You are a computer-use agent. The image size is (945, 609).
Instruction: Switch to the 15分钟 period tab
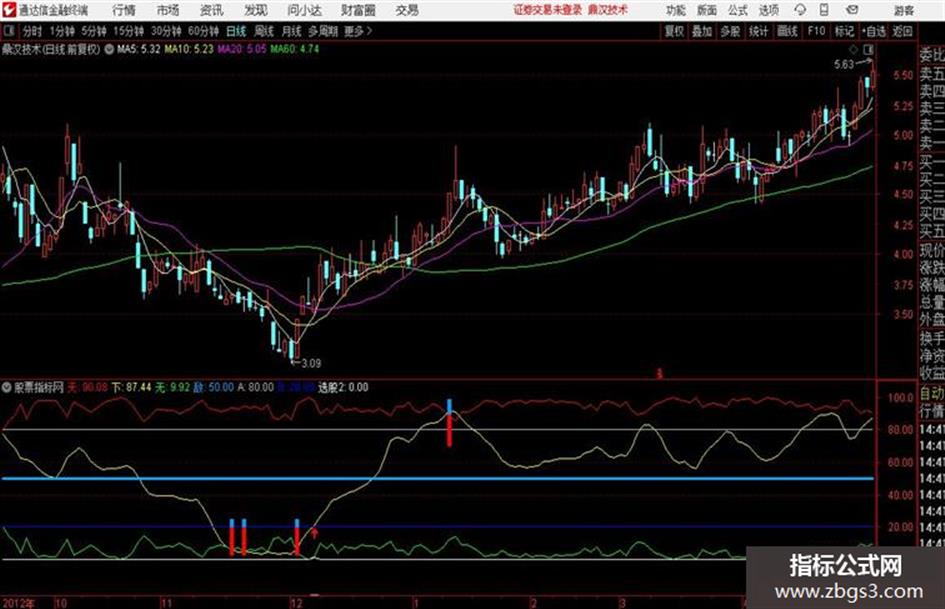pos(129,31)
